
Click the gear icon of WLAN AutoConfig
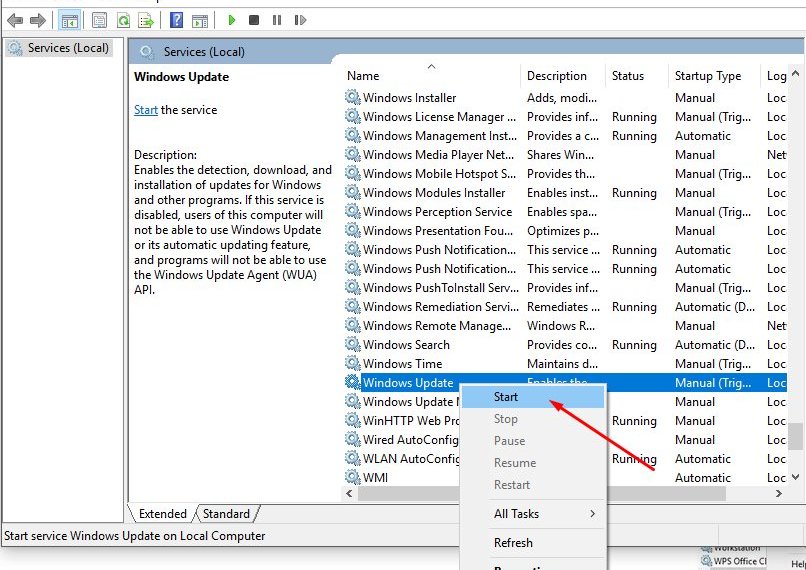click(353, 458)
